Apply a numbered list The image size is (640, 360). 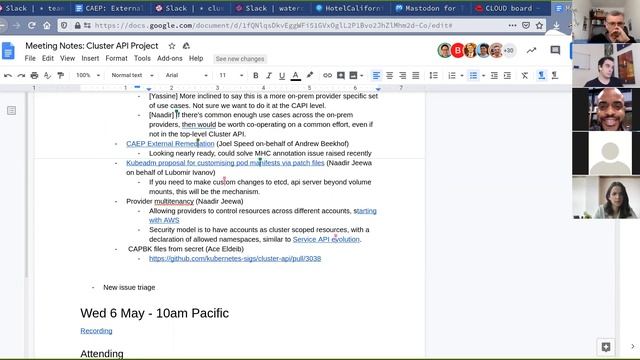point(451,76)
